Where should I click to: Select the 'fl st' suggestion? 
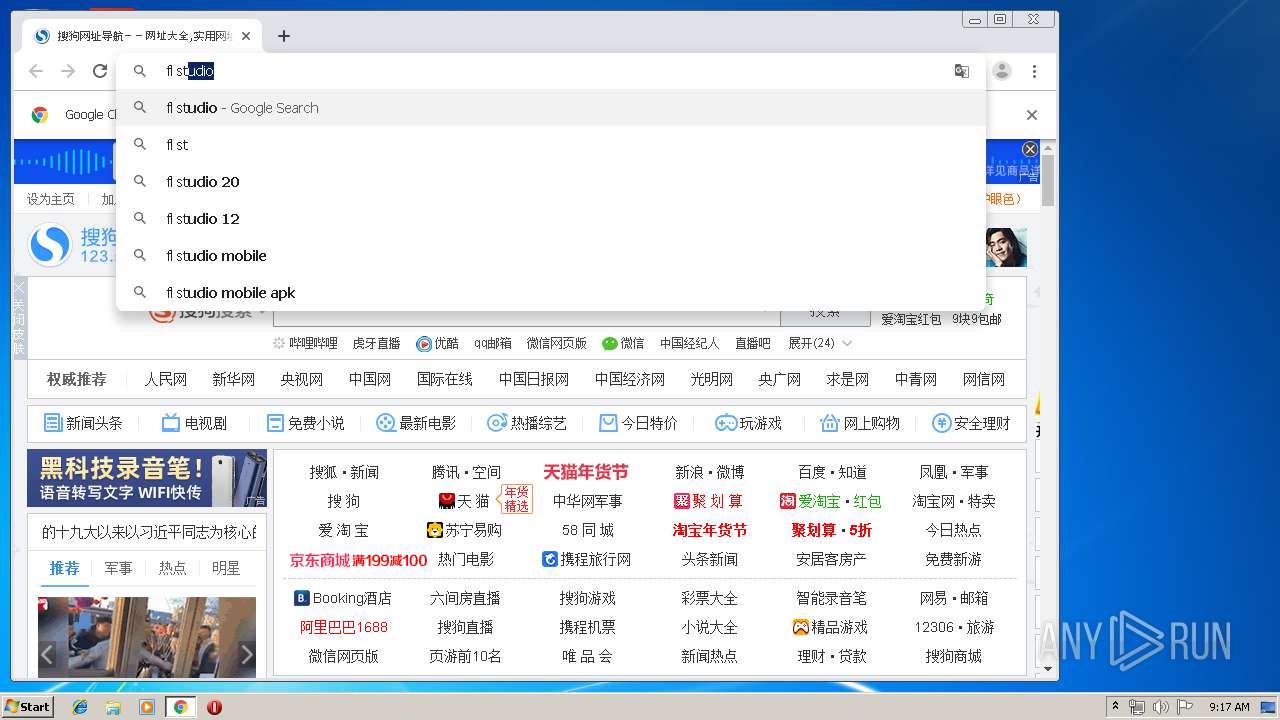[x=551, y=145]
